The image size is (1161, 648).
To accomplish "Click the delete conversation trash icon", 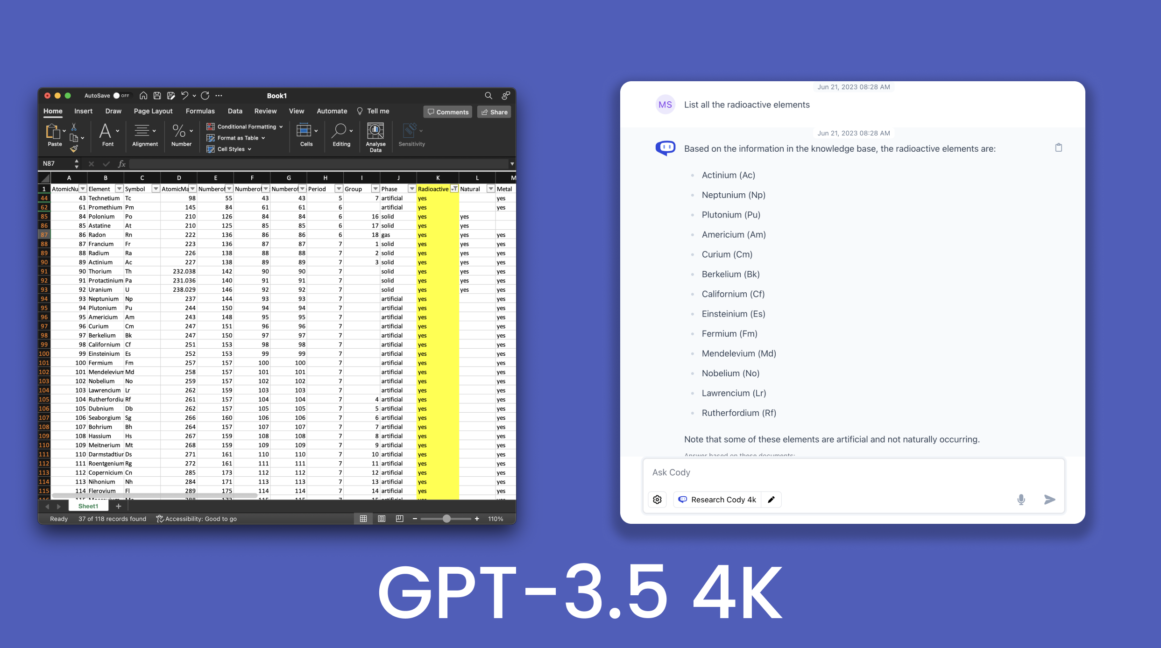I will (x=1059, y=147).
